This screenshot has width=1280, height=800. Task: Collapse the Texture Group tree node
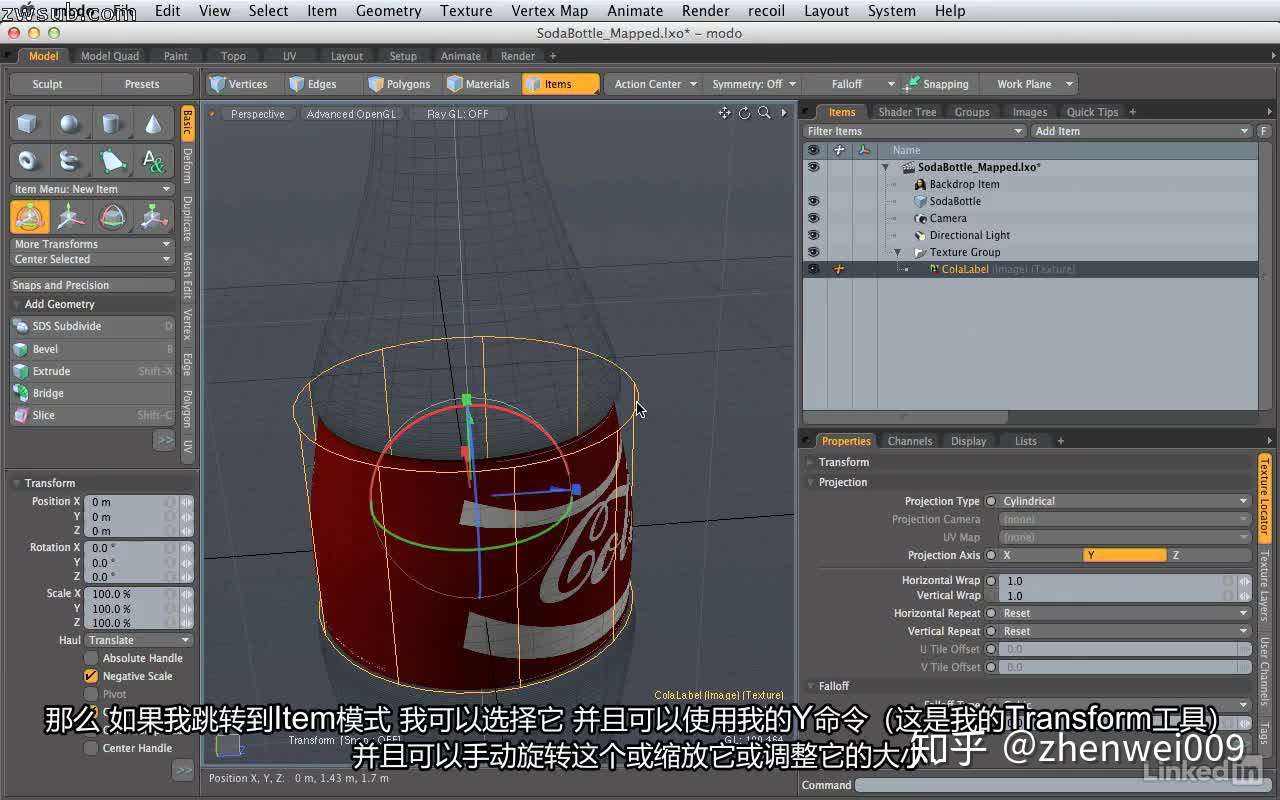point(897,252)
